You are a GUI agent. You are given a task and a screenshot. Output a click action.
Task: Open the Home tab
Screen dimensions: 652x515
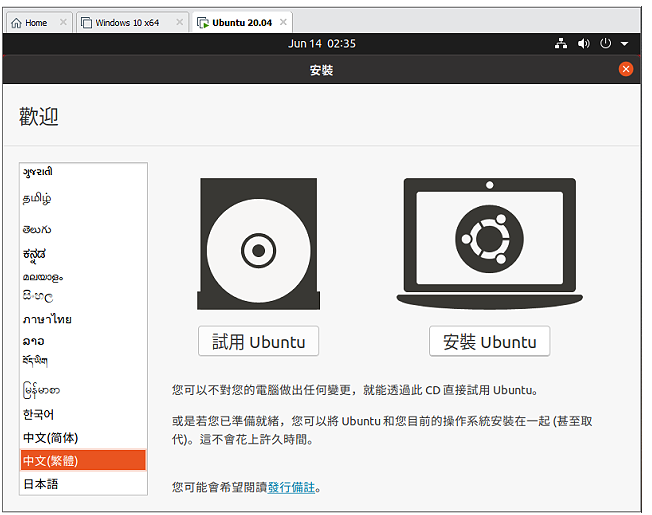tap(39, 22)
